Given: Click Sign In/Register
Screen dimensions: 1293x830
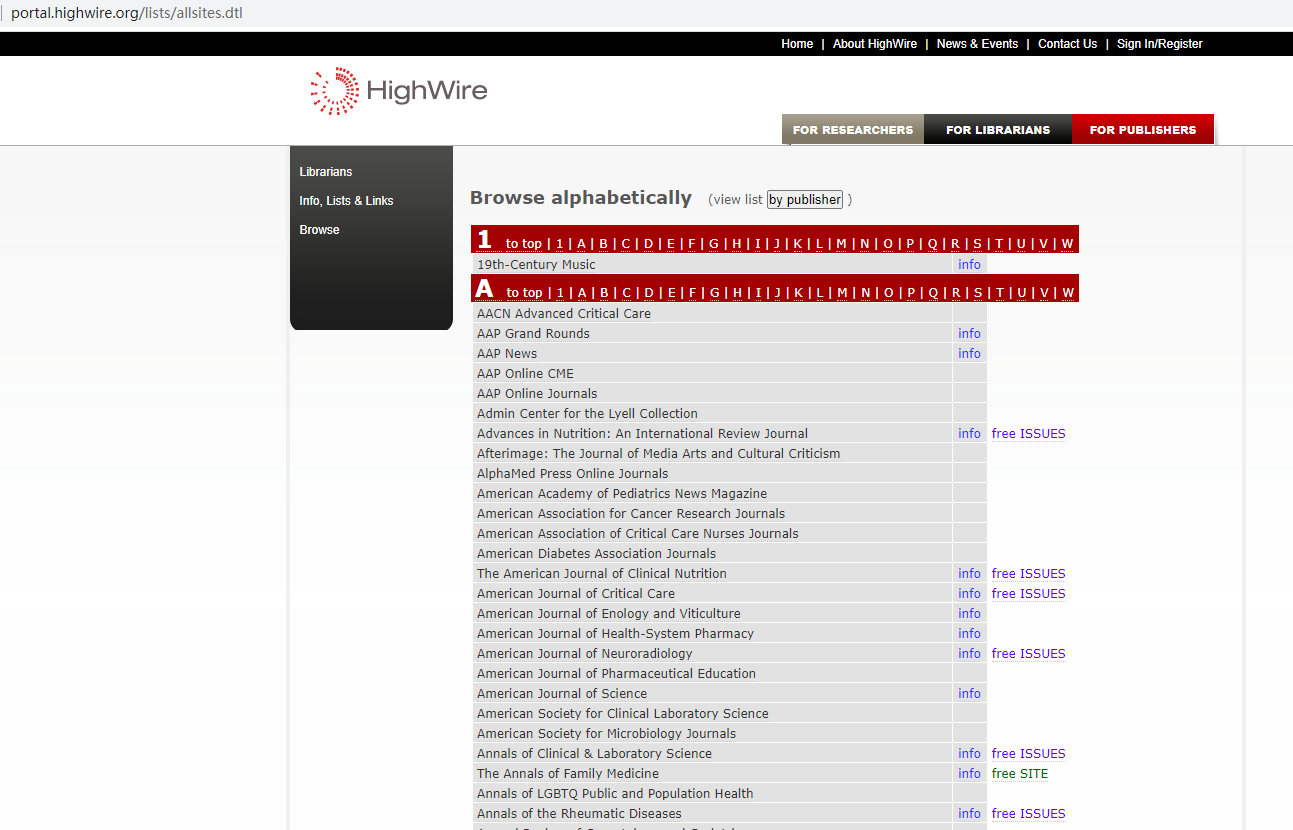Looking at the screenshot, I should (x=1159, y=44).
